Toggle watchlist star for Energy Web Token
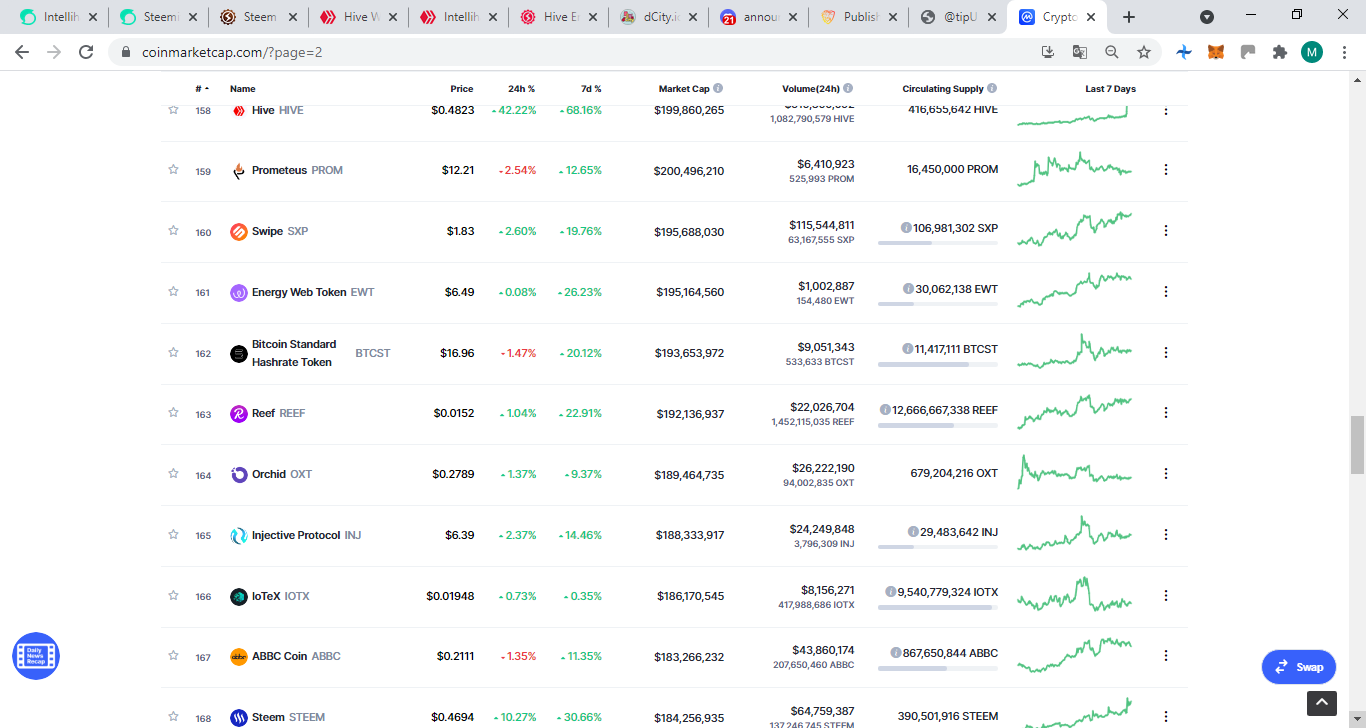The width and height of the screenshot is (1366, 728). coord(173,292)
